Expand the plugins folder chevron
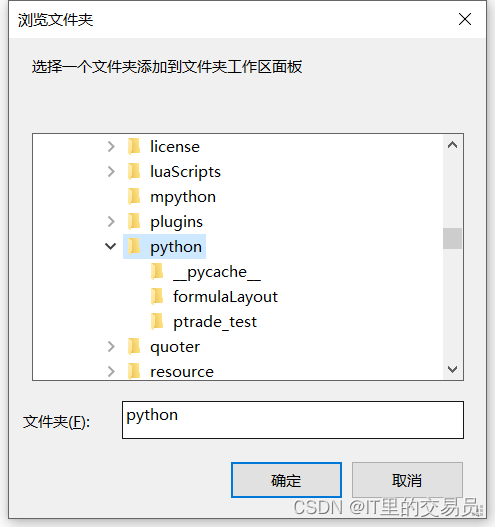The image size is (495, 527). pyautogui.click(x=111, y=221)
